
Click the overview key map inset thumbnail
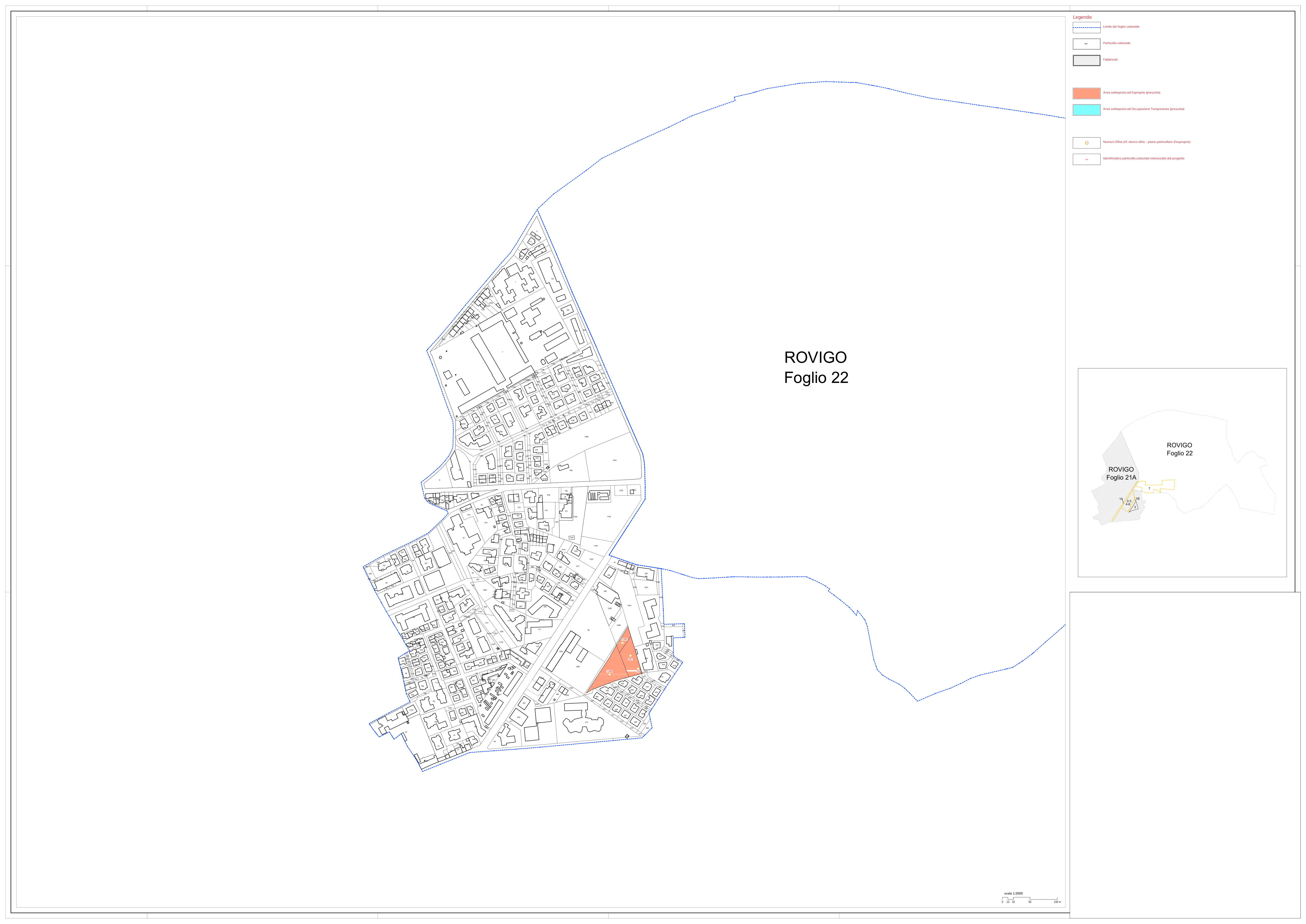tap(1182, 473)
